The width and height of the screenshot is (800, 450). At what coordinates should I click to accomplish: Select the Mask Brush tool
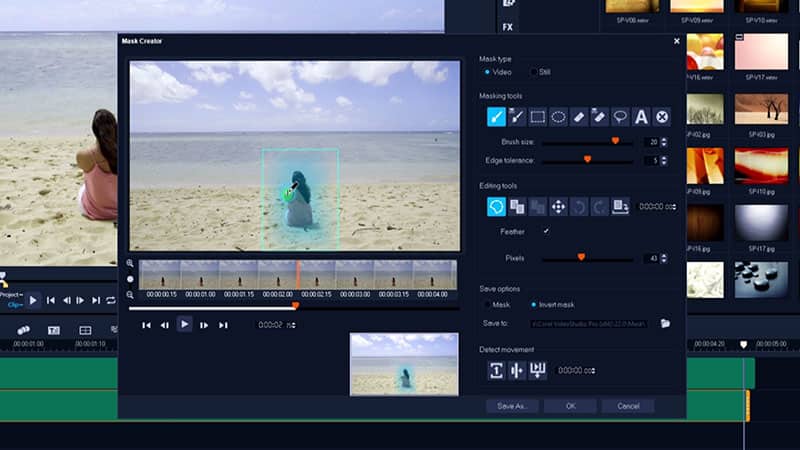coord(496,117)
